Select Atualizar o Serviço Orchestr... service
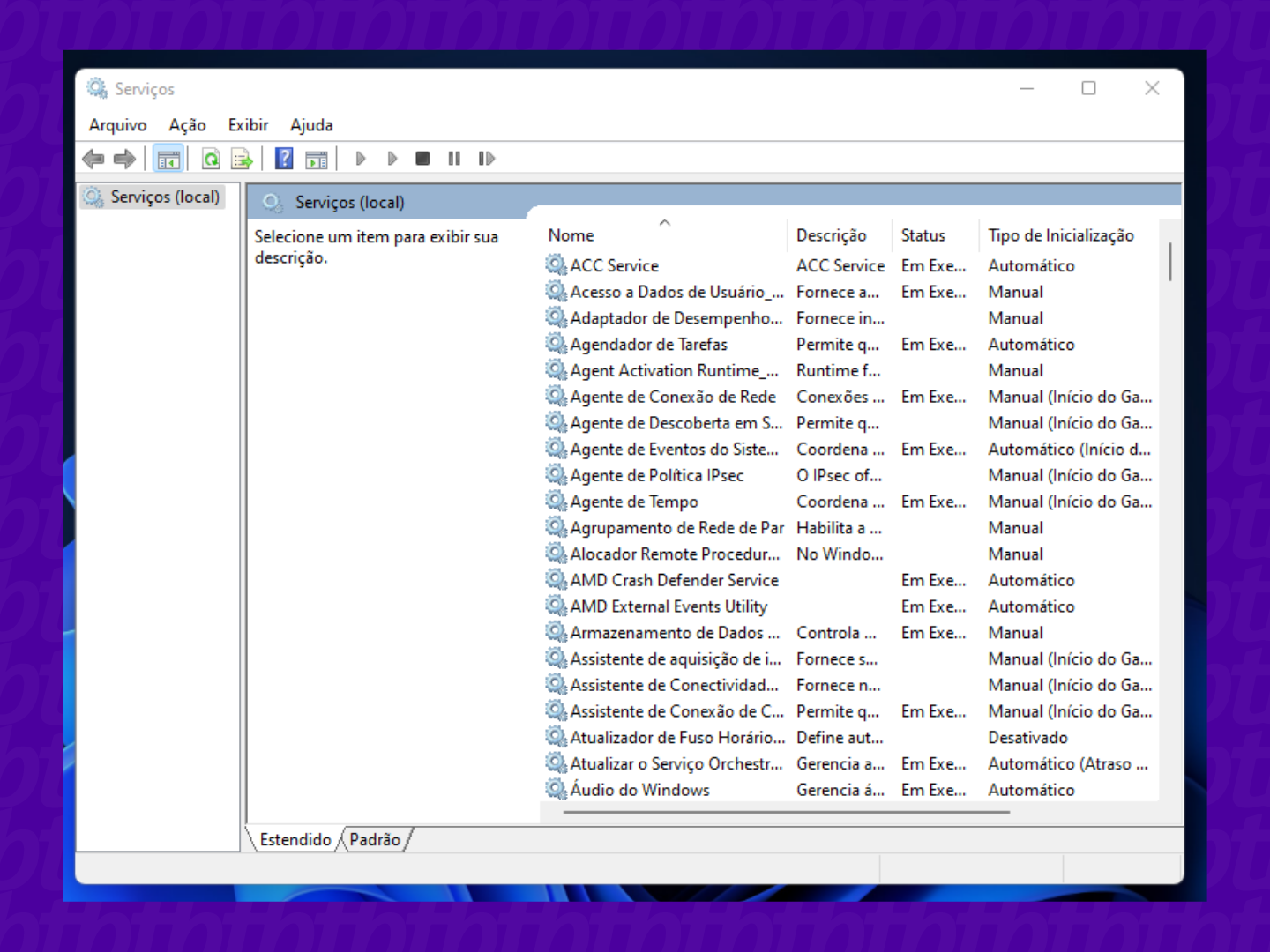This screenshot has width=1270, height=952. [x=676, y=764]
